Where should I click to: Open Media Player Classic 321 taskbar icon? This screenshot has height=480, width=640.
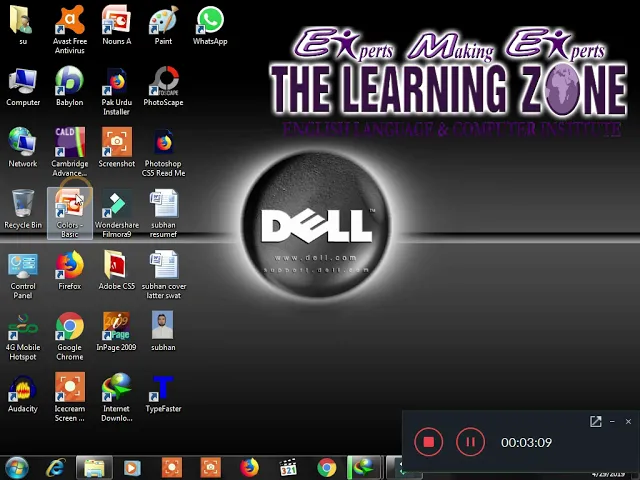(288, 468)
